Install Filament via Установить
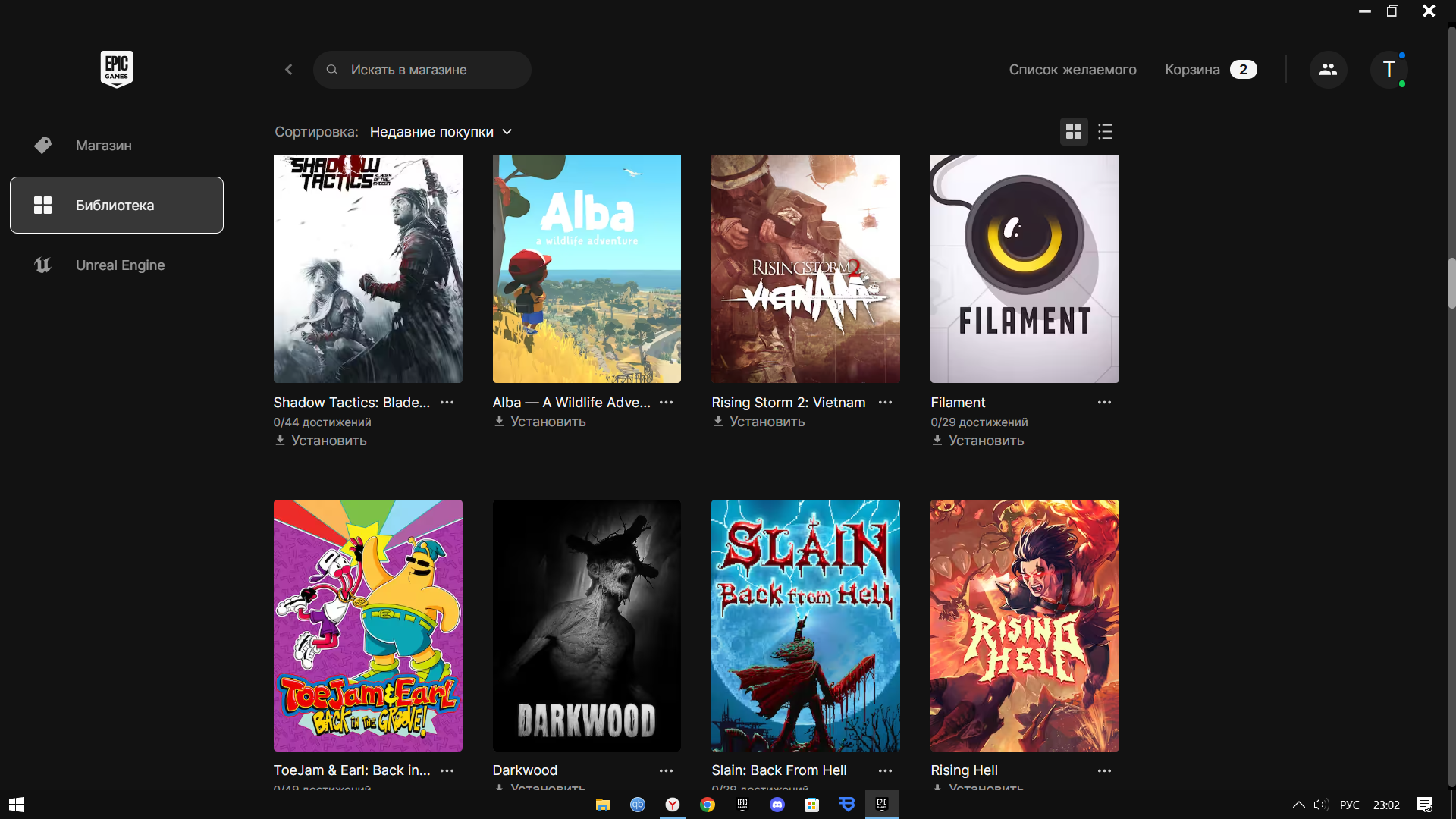Screen dimensions: 1456x819 [x=978, y=441]
